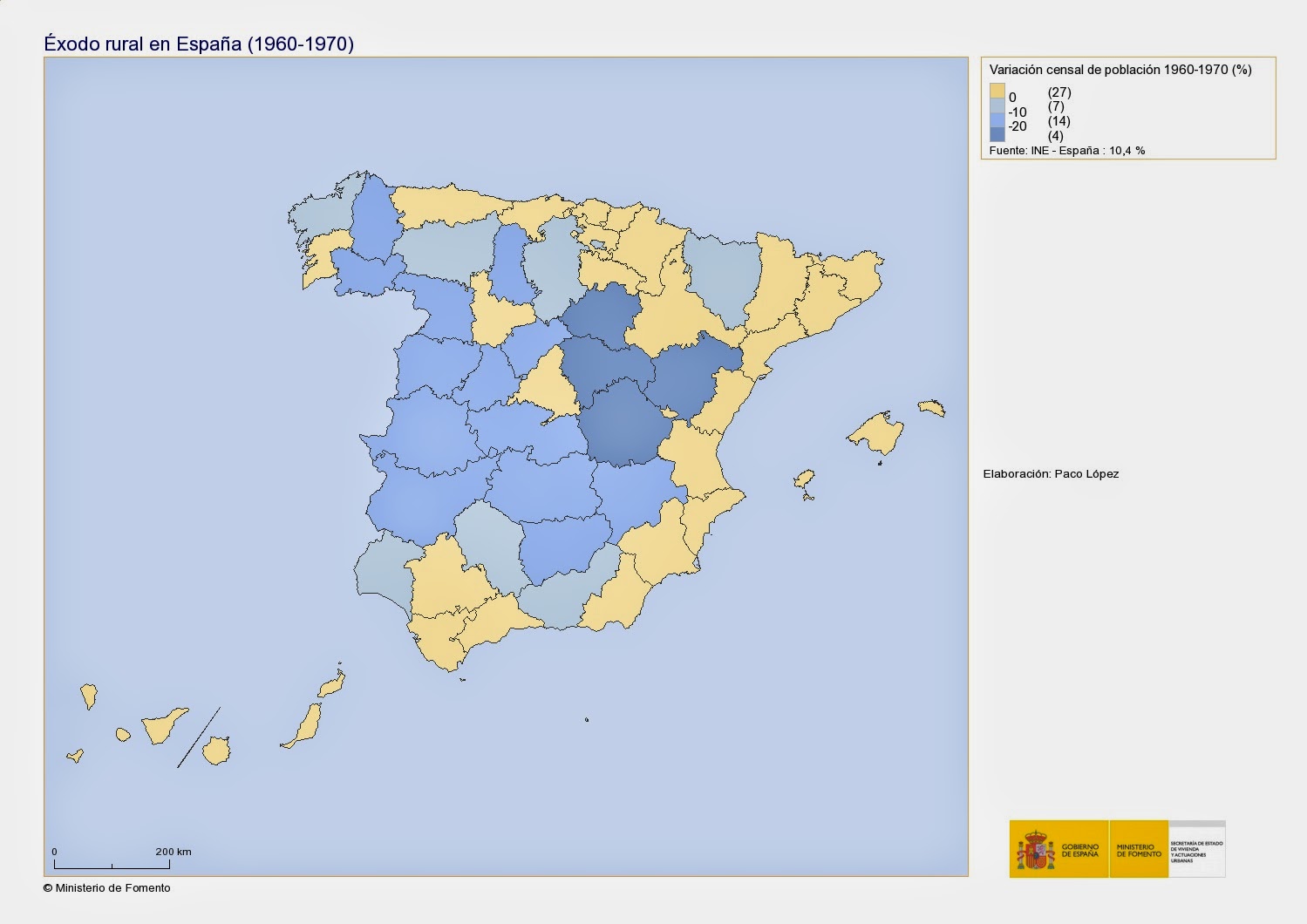This screenshot has width=1307, height=924.
Task: Click the Elaboración: Paco López credit
Action: coord(1052,475)
